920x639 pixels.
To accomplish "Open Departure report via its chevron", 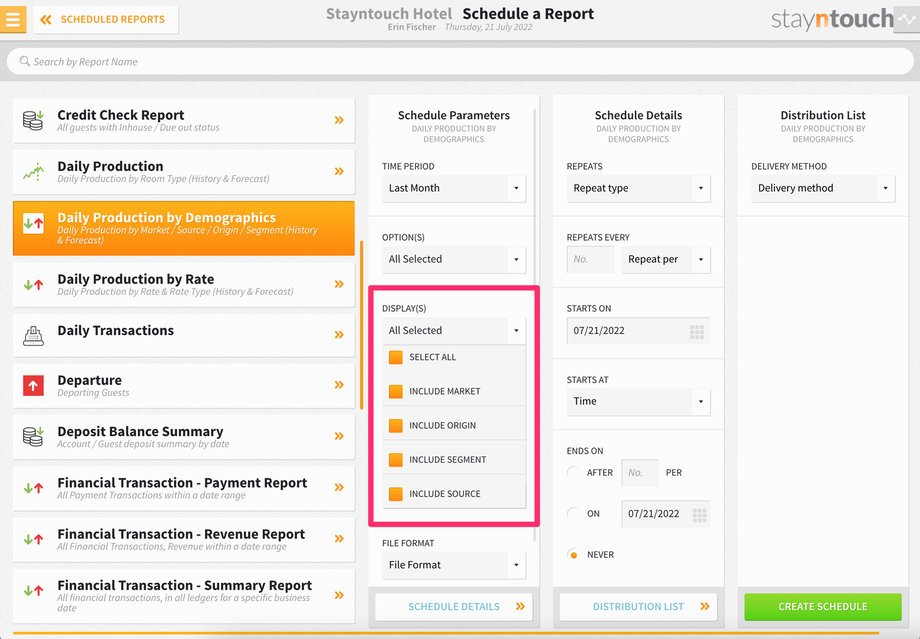I will point(339,385).
